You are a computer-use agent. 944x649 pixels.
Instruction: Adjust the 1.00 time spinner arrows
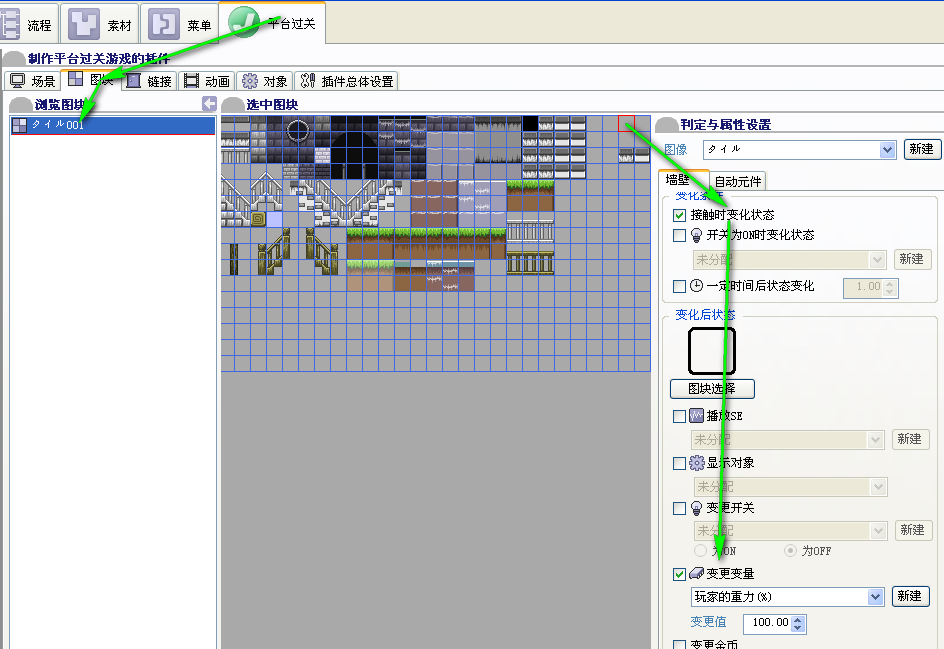(x=890, y=287)
